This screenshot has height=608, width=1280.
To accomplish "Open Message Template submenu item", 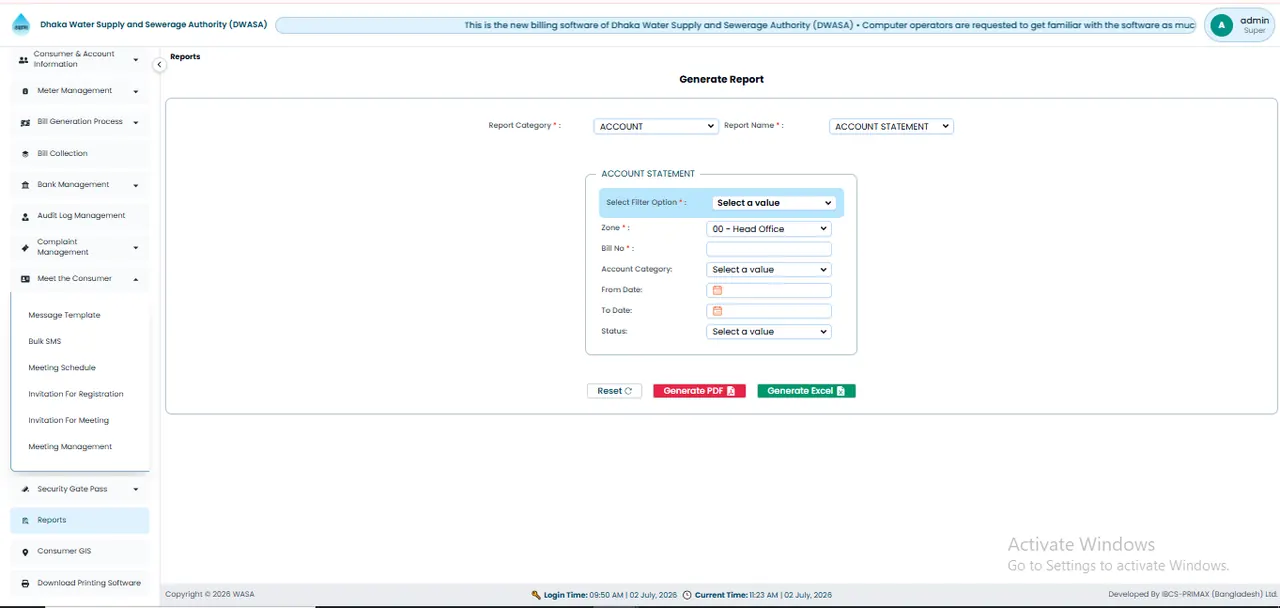I will [64, 315].
